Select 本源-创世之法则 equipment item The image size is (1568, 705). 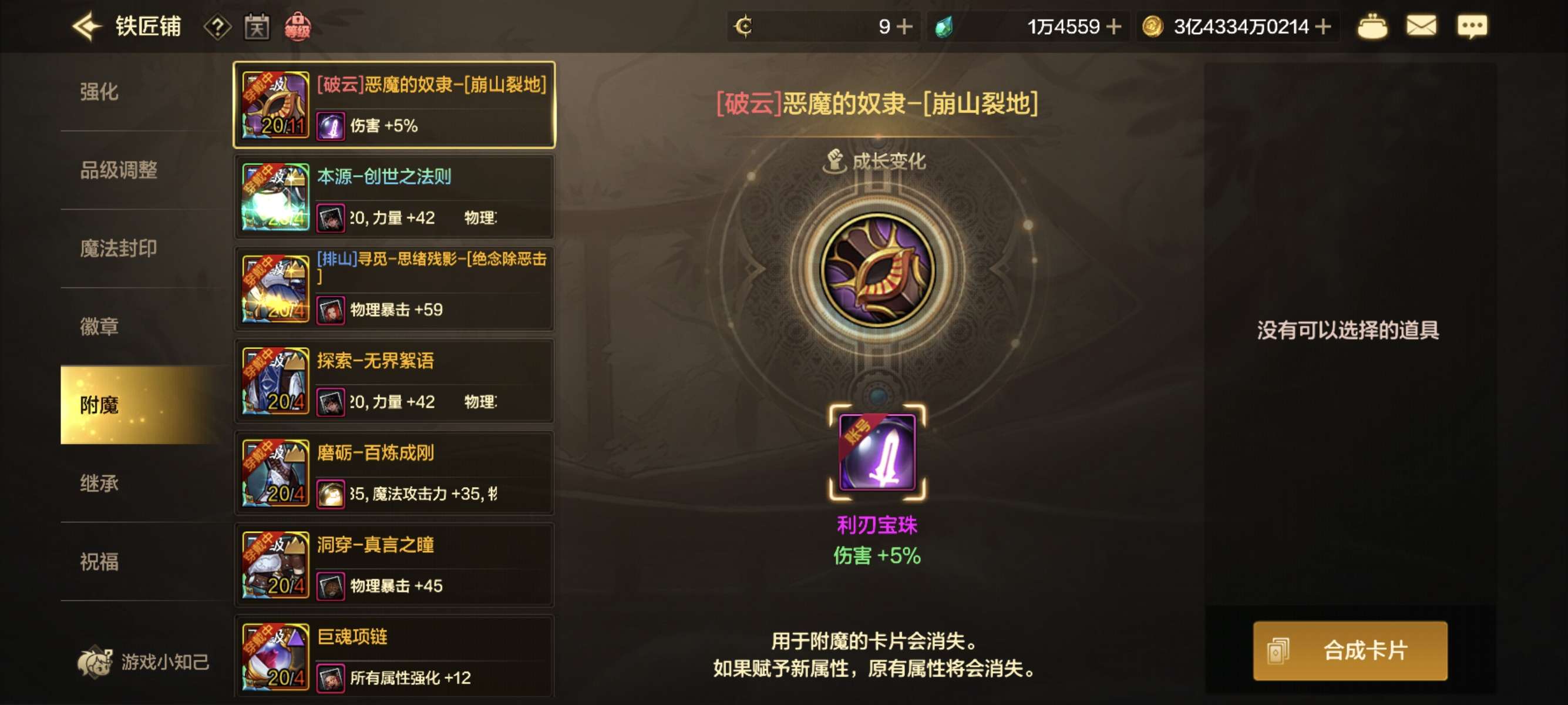click(394, 197)
